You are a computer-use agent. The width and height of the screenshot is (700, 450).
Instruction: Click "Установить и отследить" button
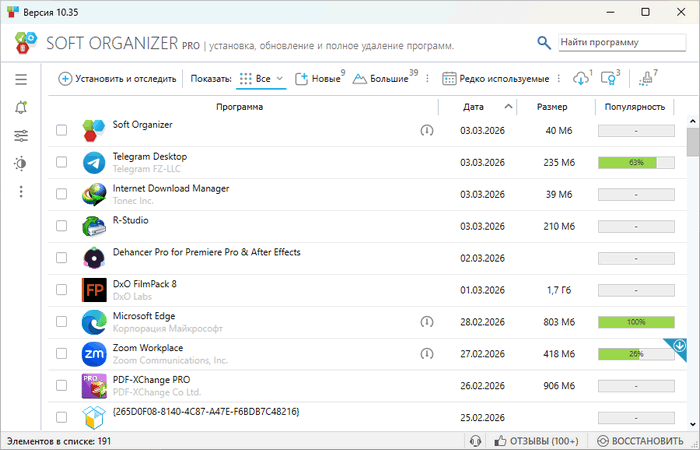(117, 78)
